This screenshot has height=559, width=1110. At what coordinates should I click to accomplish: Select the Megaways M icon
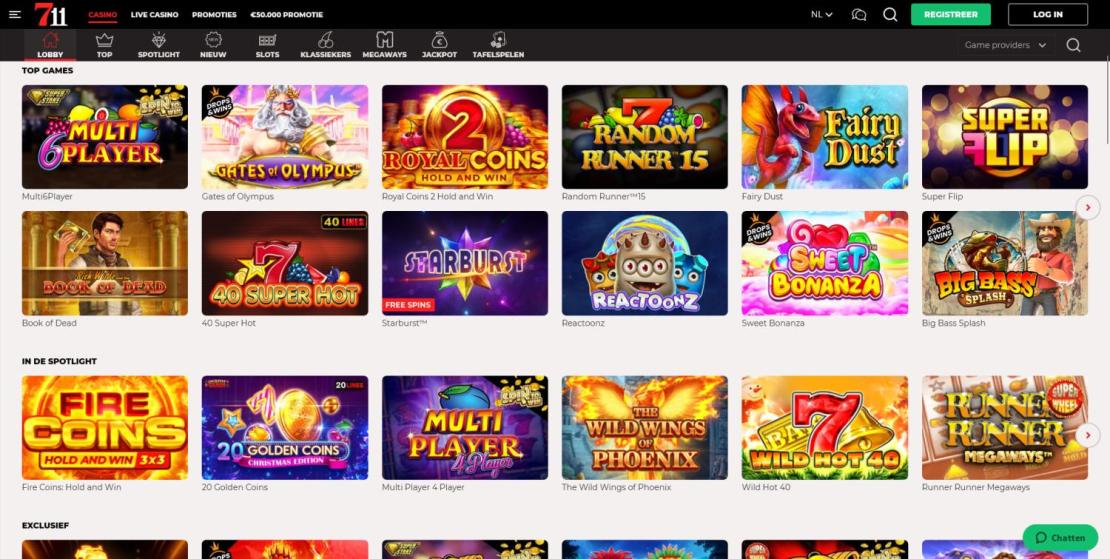coord(384,40)
